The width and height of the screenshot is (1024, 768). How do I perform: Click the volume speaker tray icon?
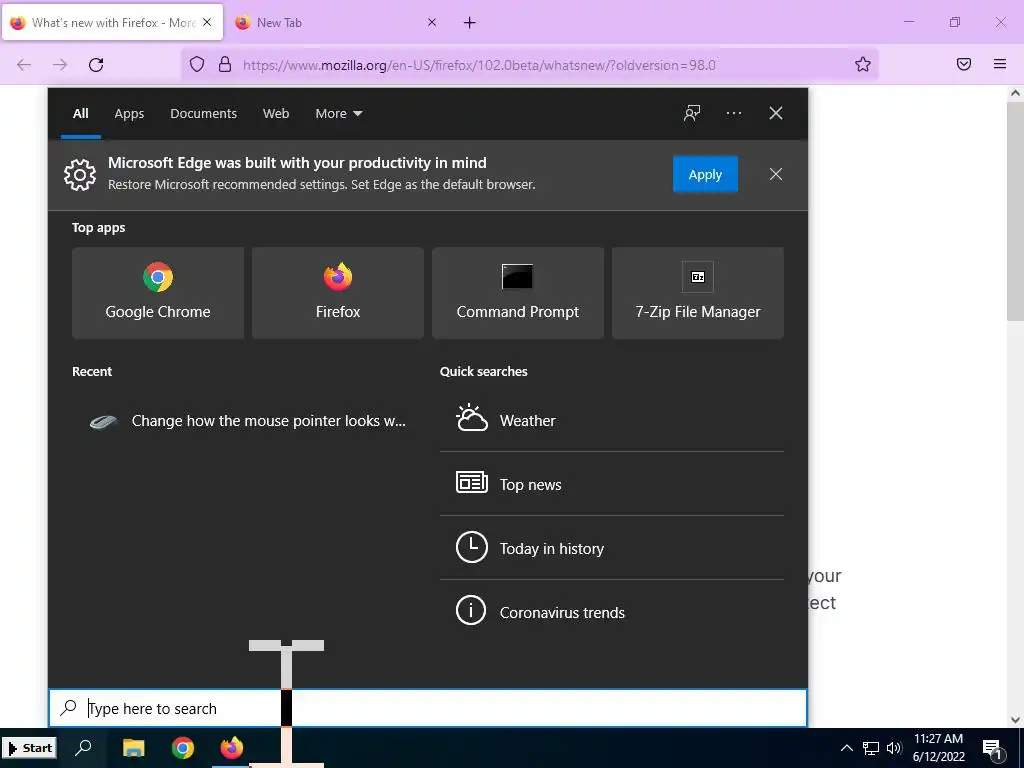pyautogui.click(x=894, y=748)
